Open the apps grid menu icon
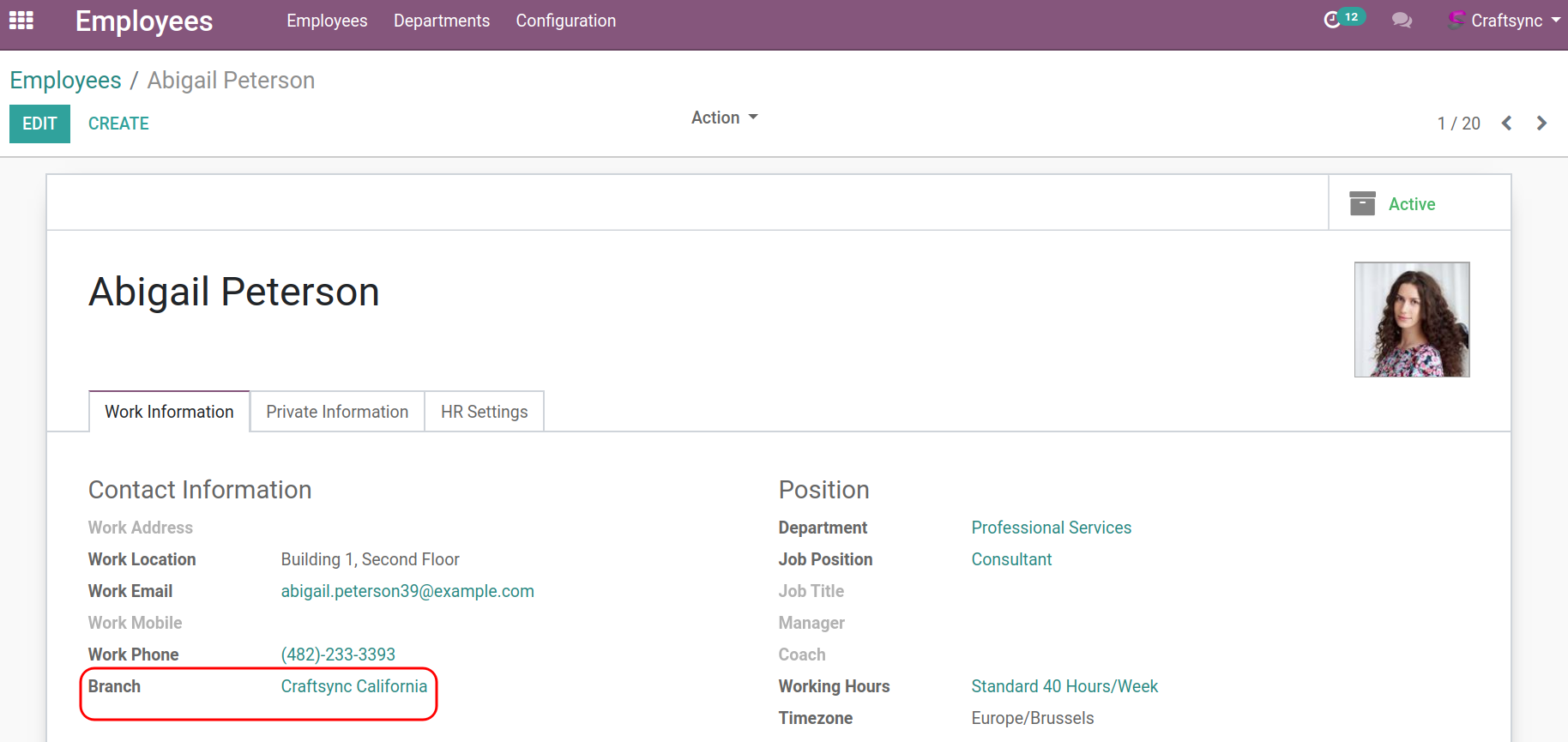Screen dimensions: 1568x742 [x=21, y=21]
